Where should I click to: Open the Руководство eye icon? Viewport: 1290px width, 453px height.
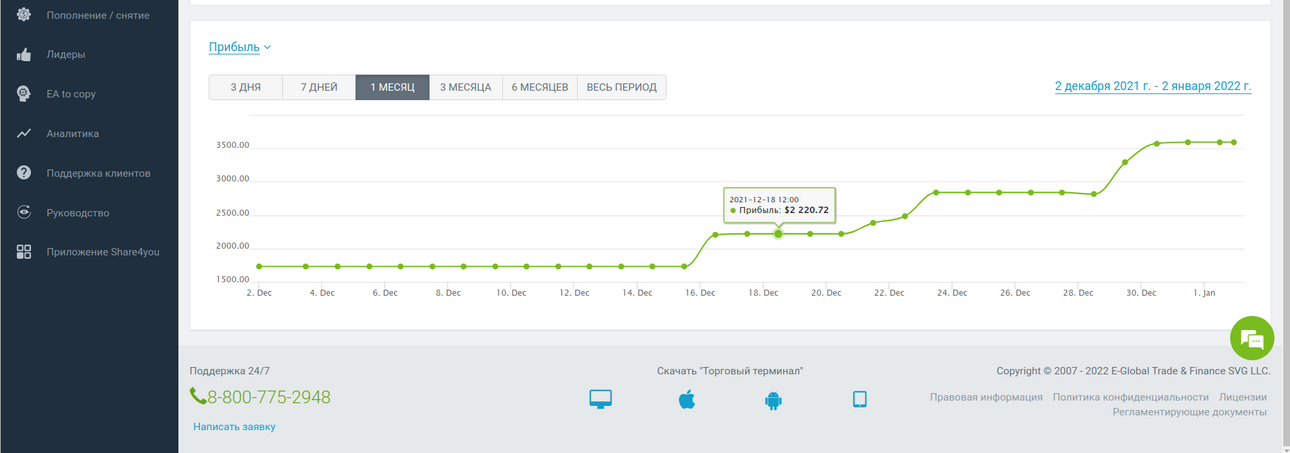pyautogui.click(x=24, y=212)
